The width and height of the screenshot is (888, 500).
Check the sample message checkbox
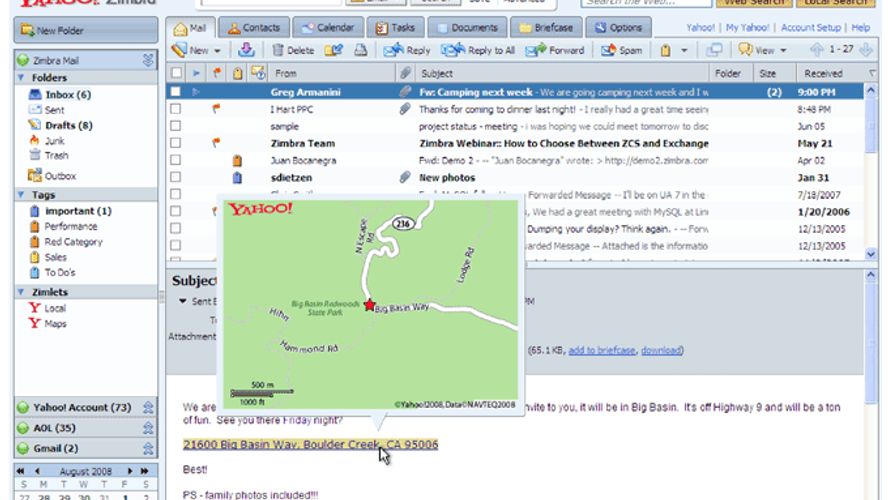(176, 126)
